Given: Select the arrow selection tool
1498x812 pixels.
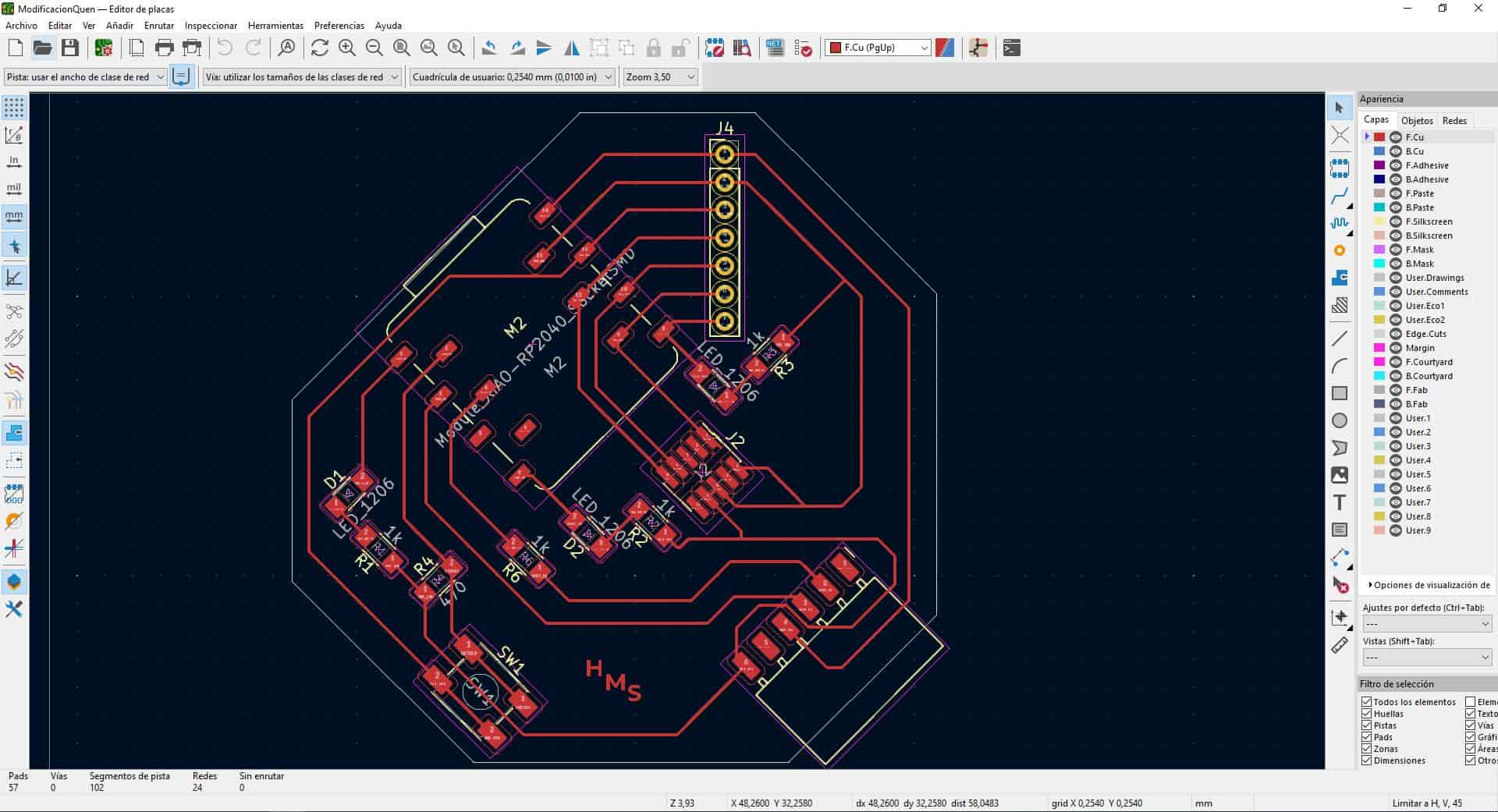Looking at the screenshot, I should click(x=1340, y=108).
